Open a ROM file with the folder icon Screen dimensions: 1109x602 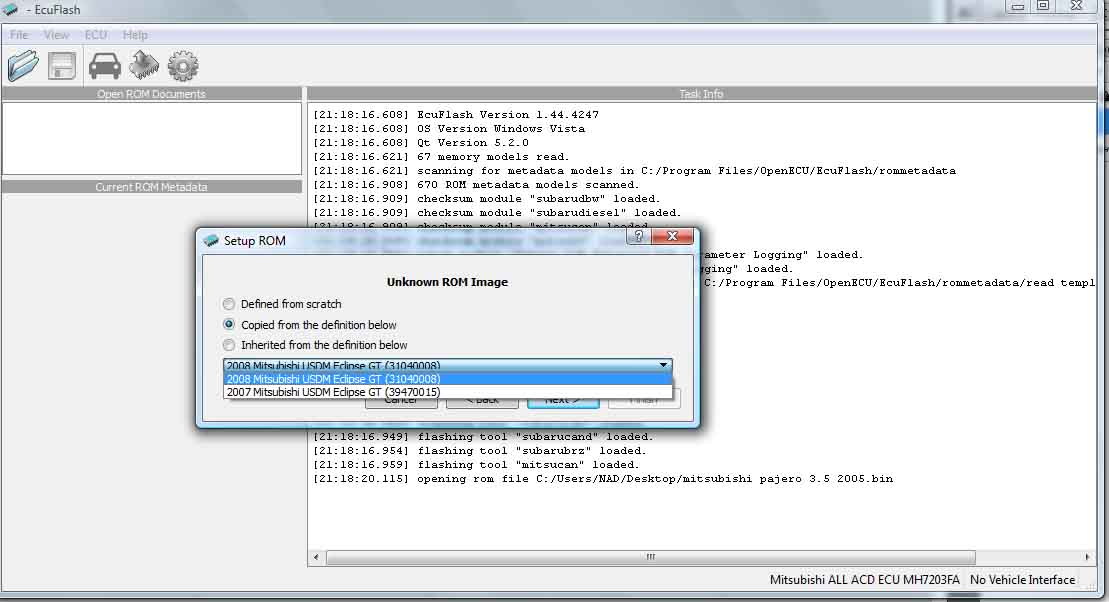point(23,66)
